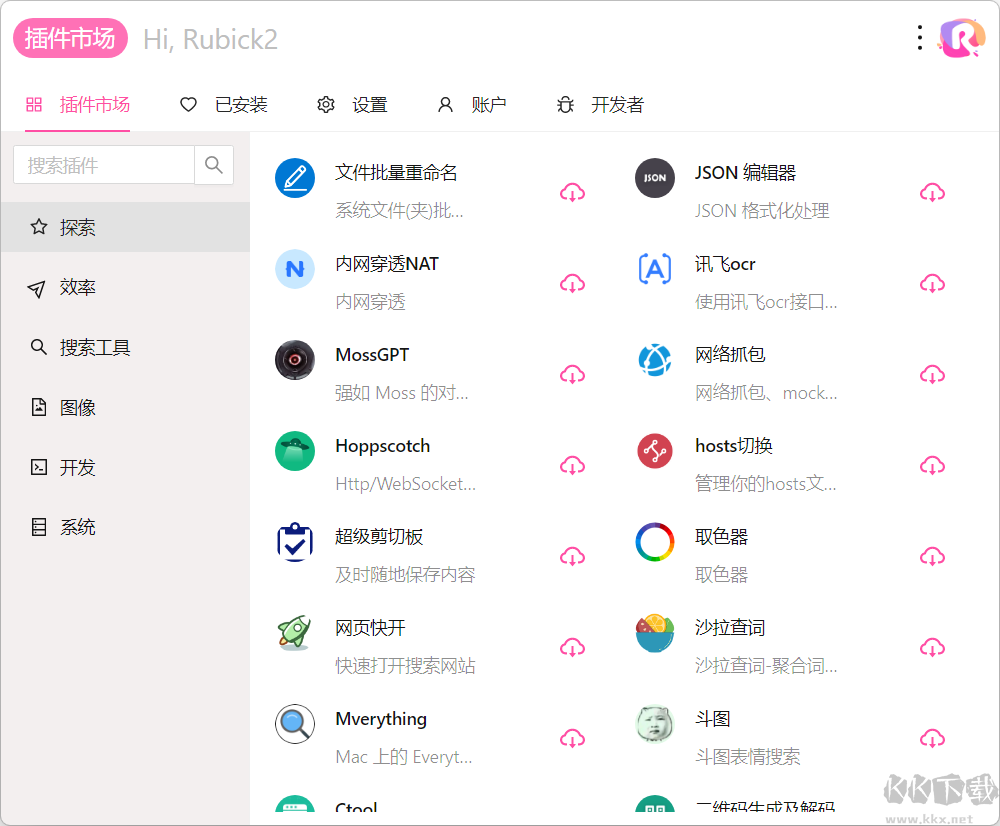The width and height of the screenshot is (1000, 826).
Task: Open the Mverything magnifier icon
Action: (x=295, y=724)
